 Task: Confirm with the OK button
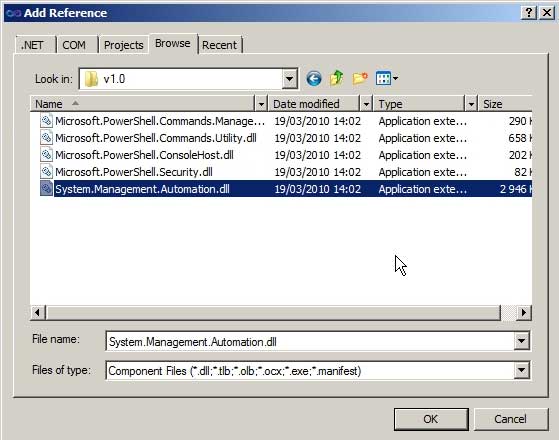click(x=431, y=419)
